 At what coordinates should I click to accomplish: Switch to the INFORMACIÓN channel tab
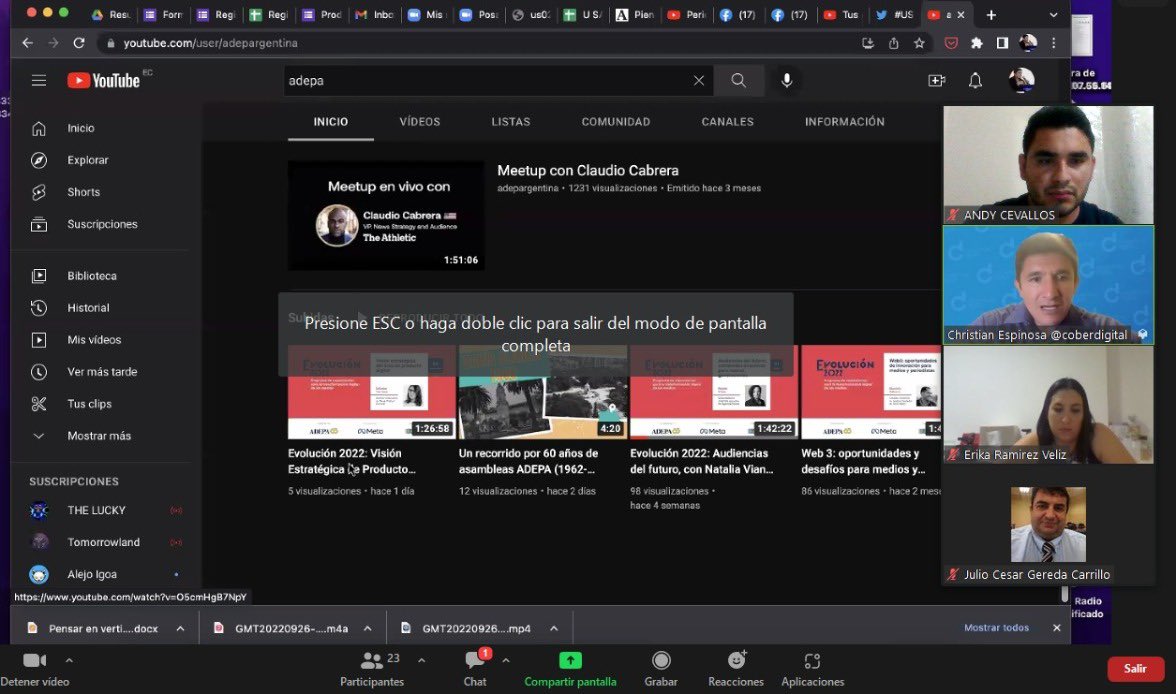click(x=844, y=122)
